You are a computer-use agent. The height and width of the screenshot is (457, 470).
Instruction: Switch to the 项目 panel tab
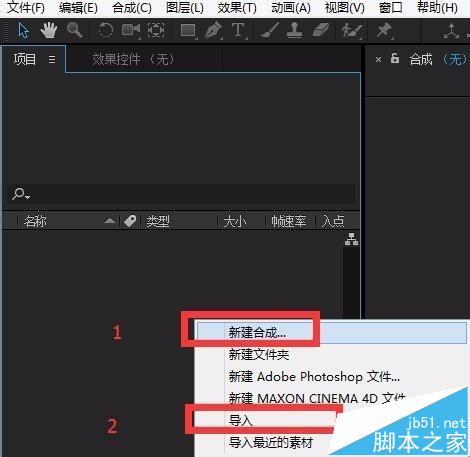coord(25,60)
